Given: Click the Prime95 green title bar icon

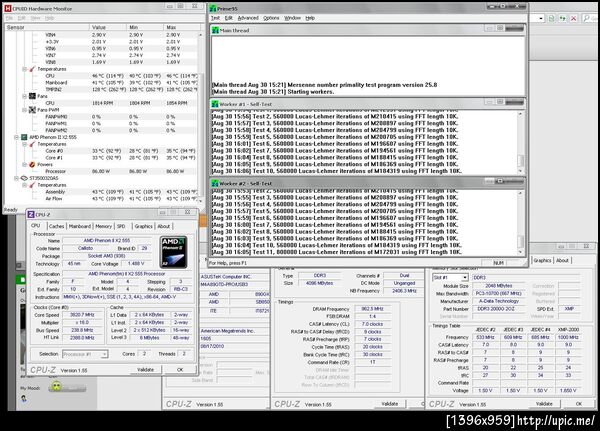Looking at the screenshot, I should [x=213, y=8].
